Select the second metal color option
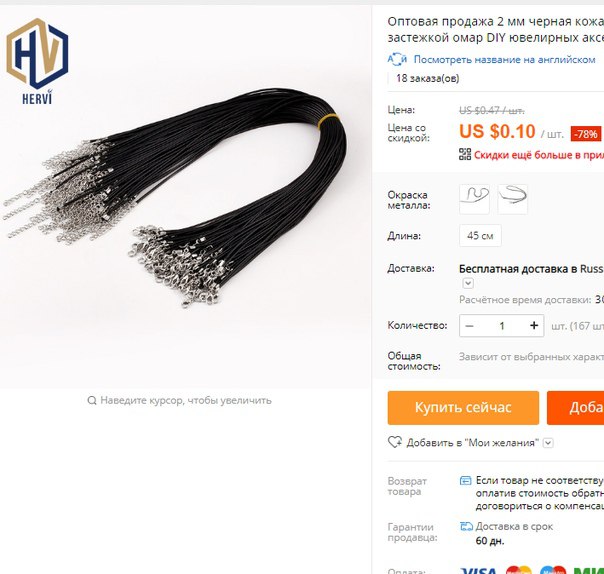The height and width of the screenshot is (574, 604). coord(512,199)
